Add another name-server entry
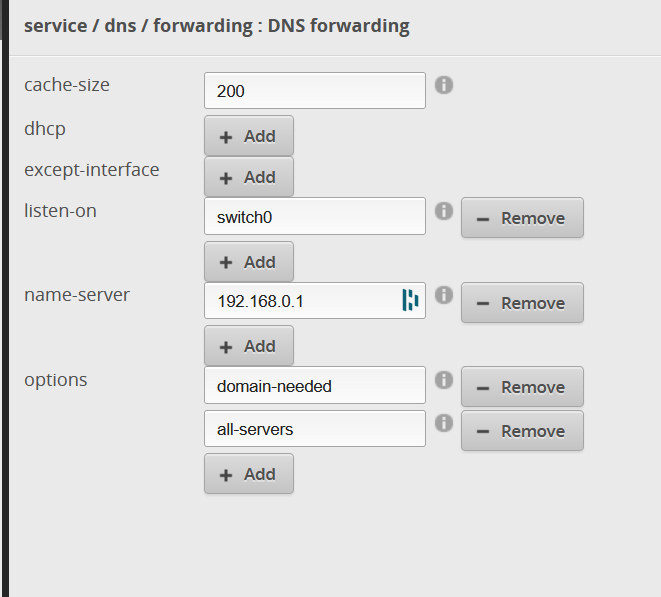The width and height of the screenshot is (661, 597). click(x=249, y=346)
